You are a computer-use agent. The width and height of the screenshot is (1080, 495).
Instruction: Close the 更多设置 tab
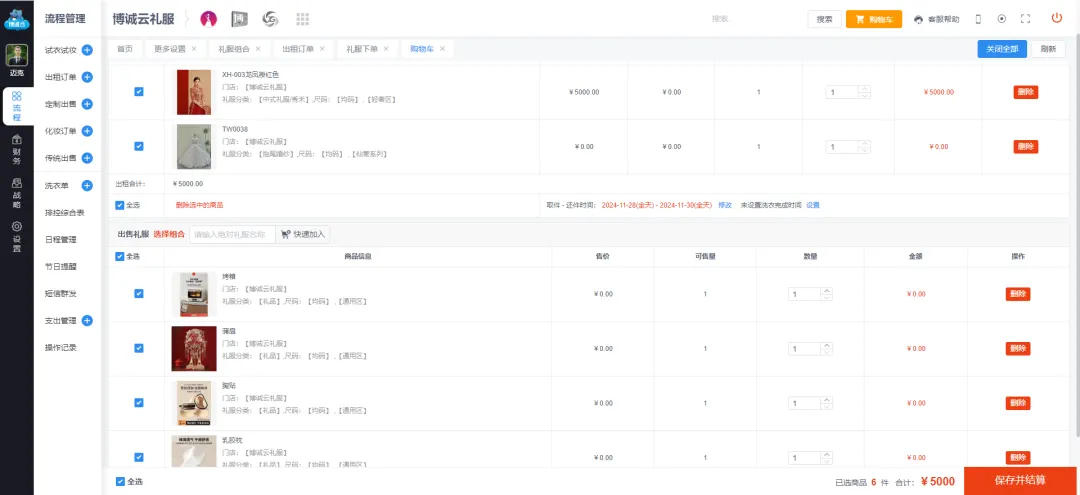194,48
